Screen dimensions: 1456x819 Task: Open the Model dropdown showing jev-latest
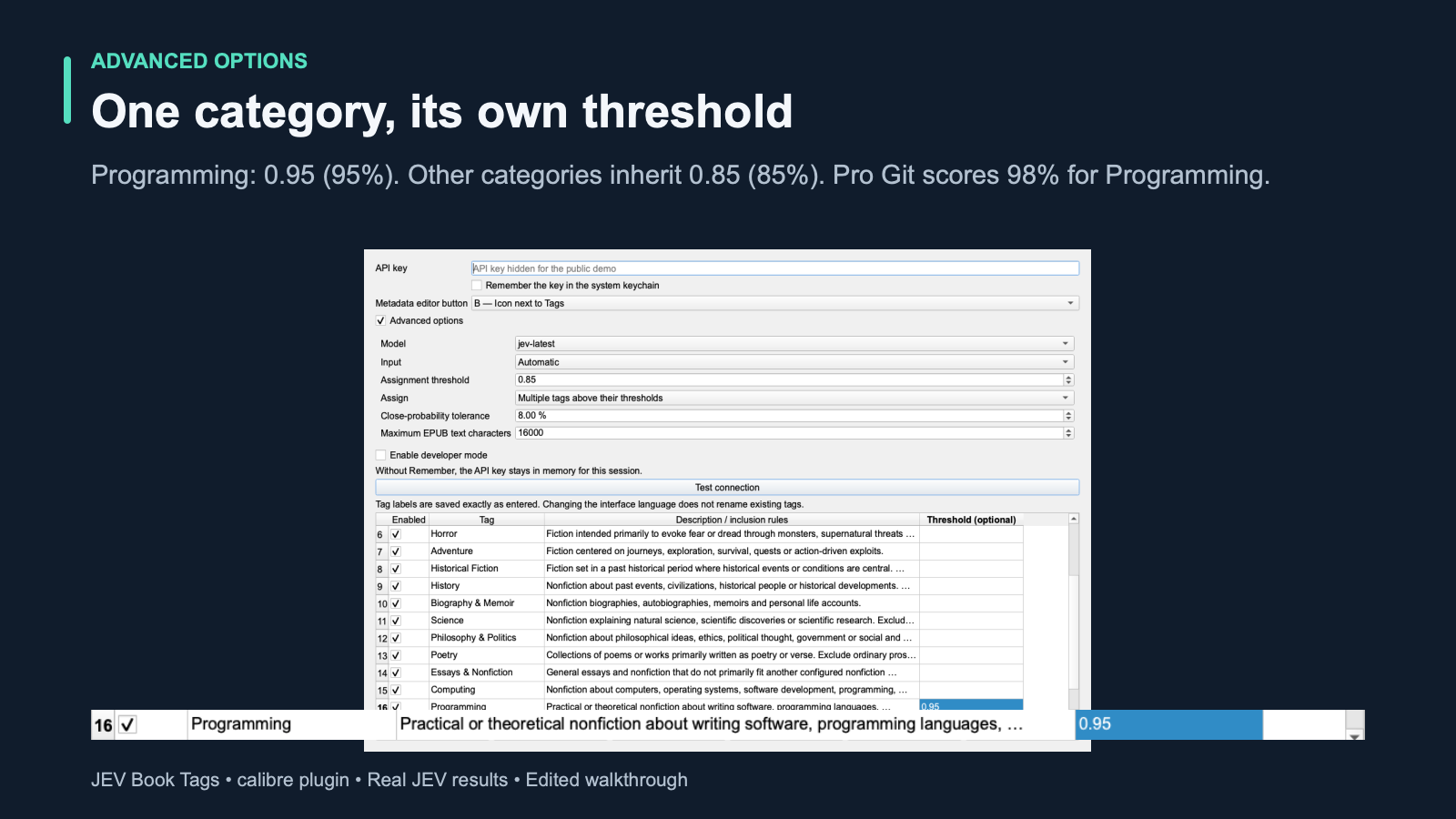tap(794, 344)
